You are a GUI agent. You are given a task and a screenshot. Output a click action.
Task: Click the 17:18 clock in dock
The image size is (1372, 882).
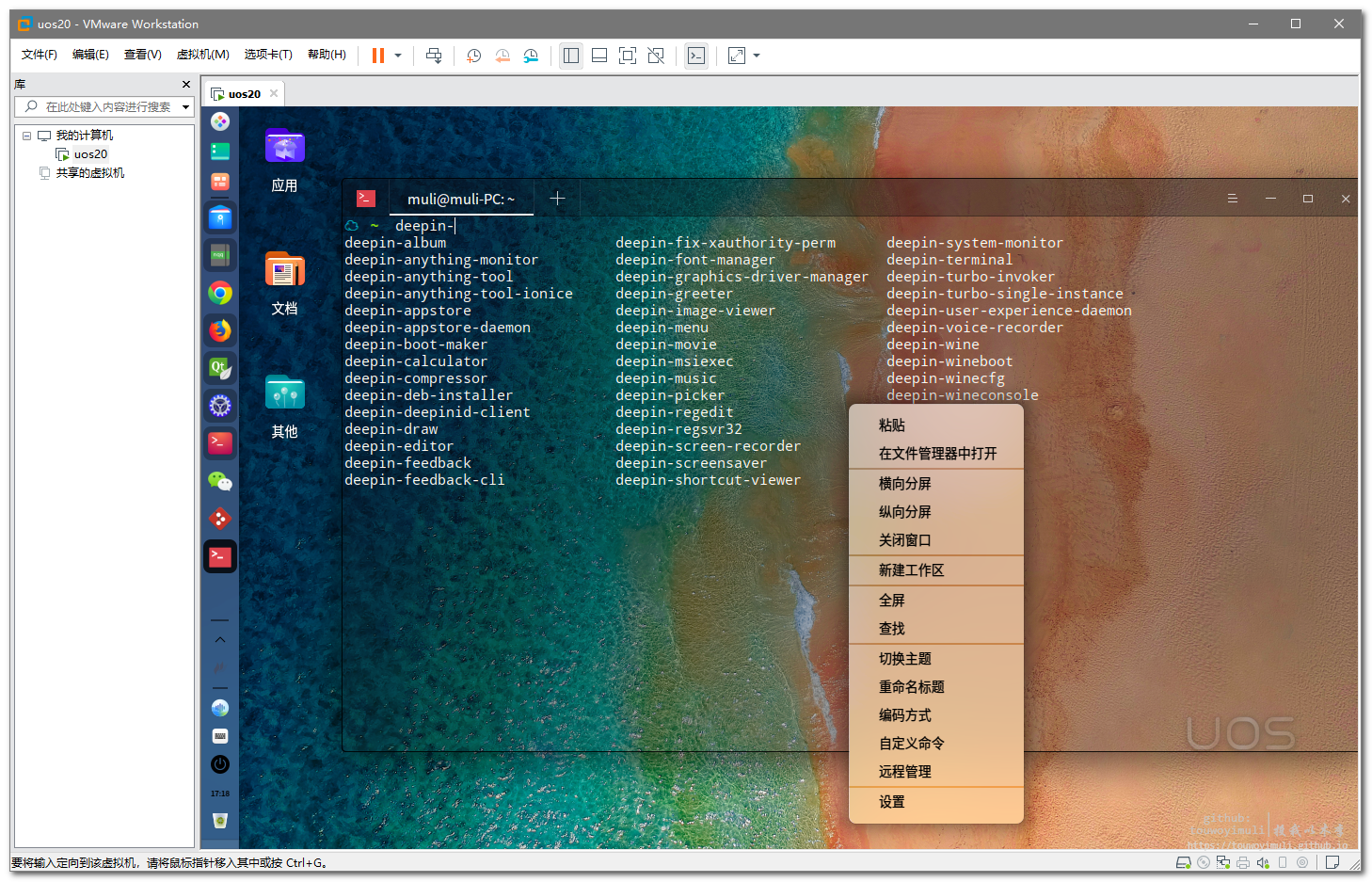220,794
